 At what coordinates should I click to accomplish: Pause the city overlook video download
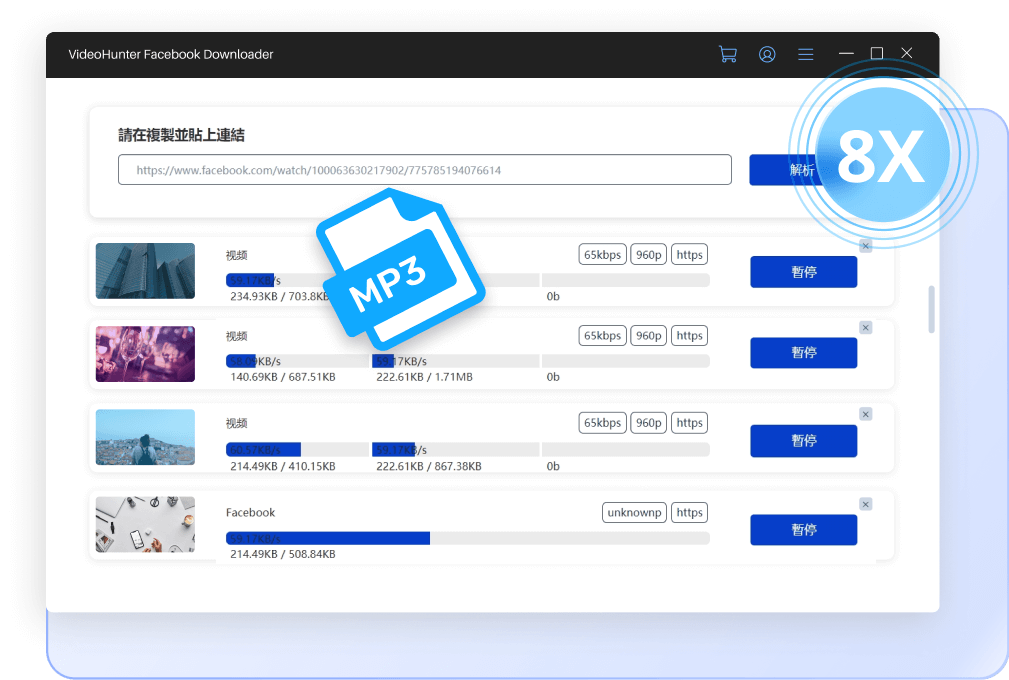804,441
